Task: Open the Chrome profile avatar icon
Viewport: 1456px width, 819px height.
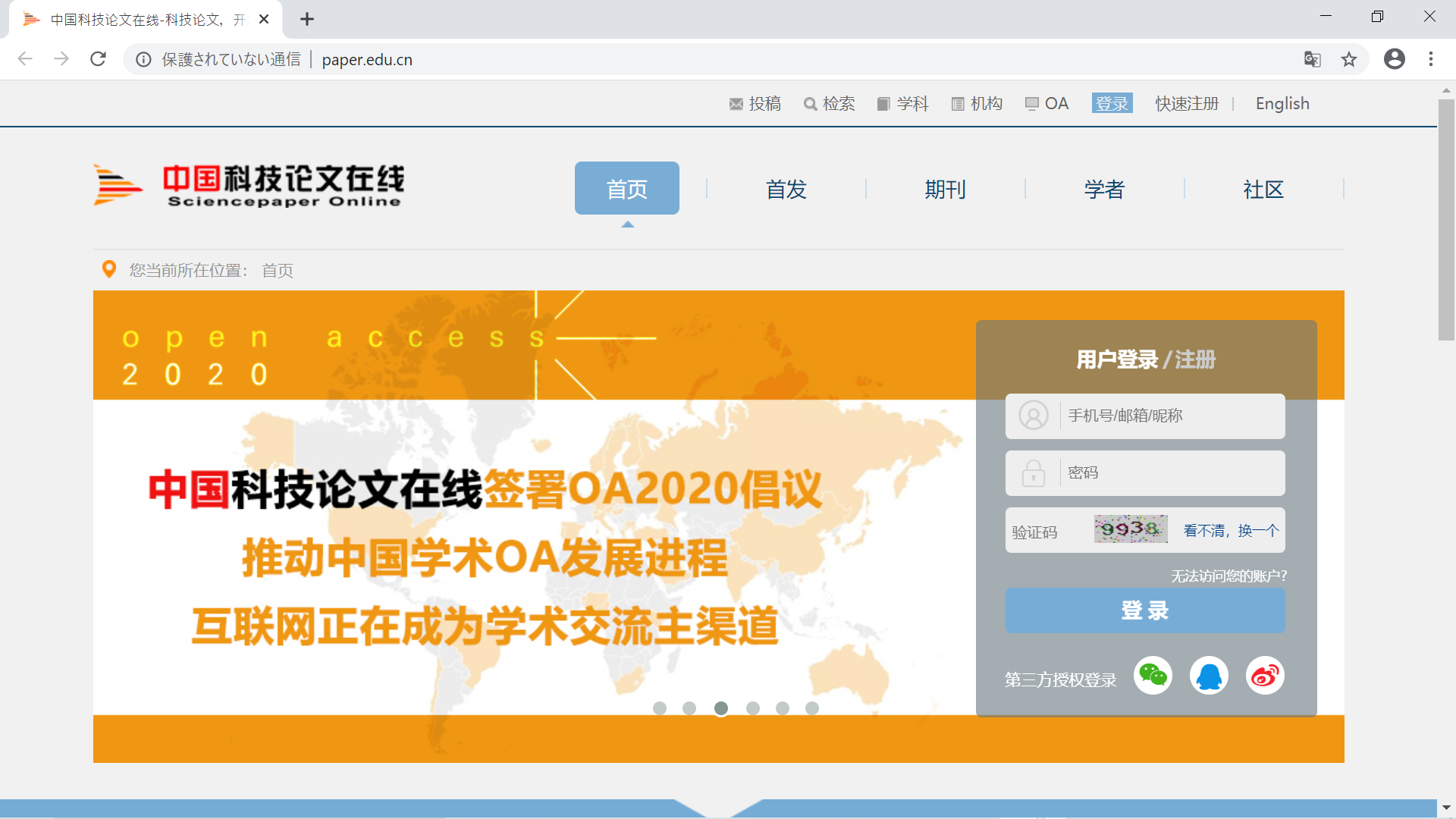Action: click(1395, 59)
